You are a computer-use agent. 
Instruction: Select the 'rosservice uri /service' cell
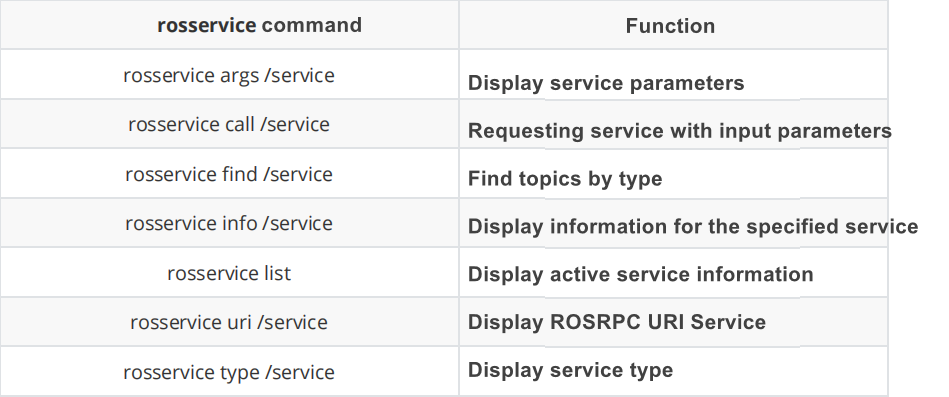coord(229,321)
